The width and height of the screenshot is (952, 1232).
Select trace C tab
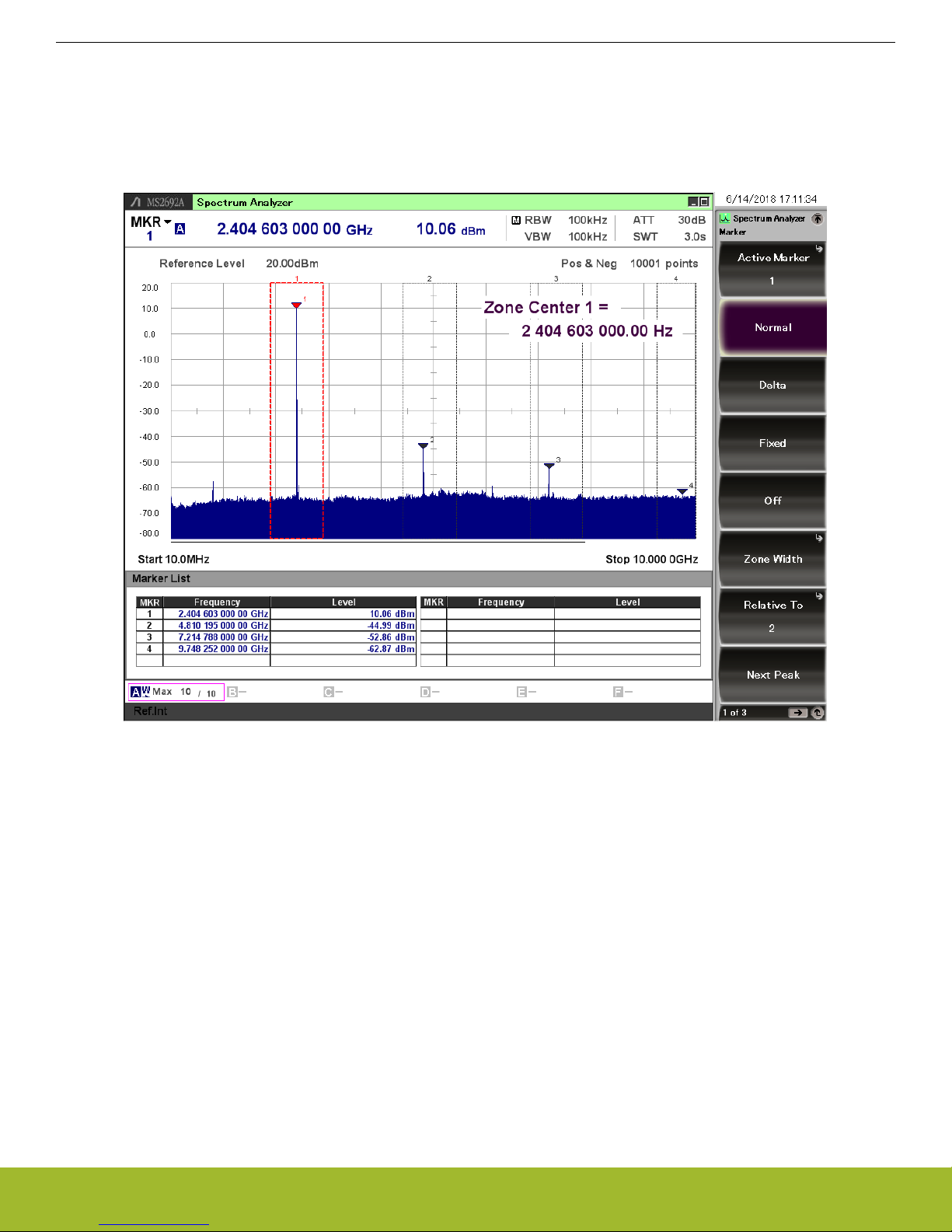tap(333, 692)
